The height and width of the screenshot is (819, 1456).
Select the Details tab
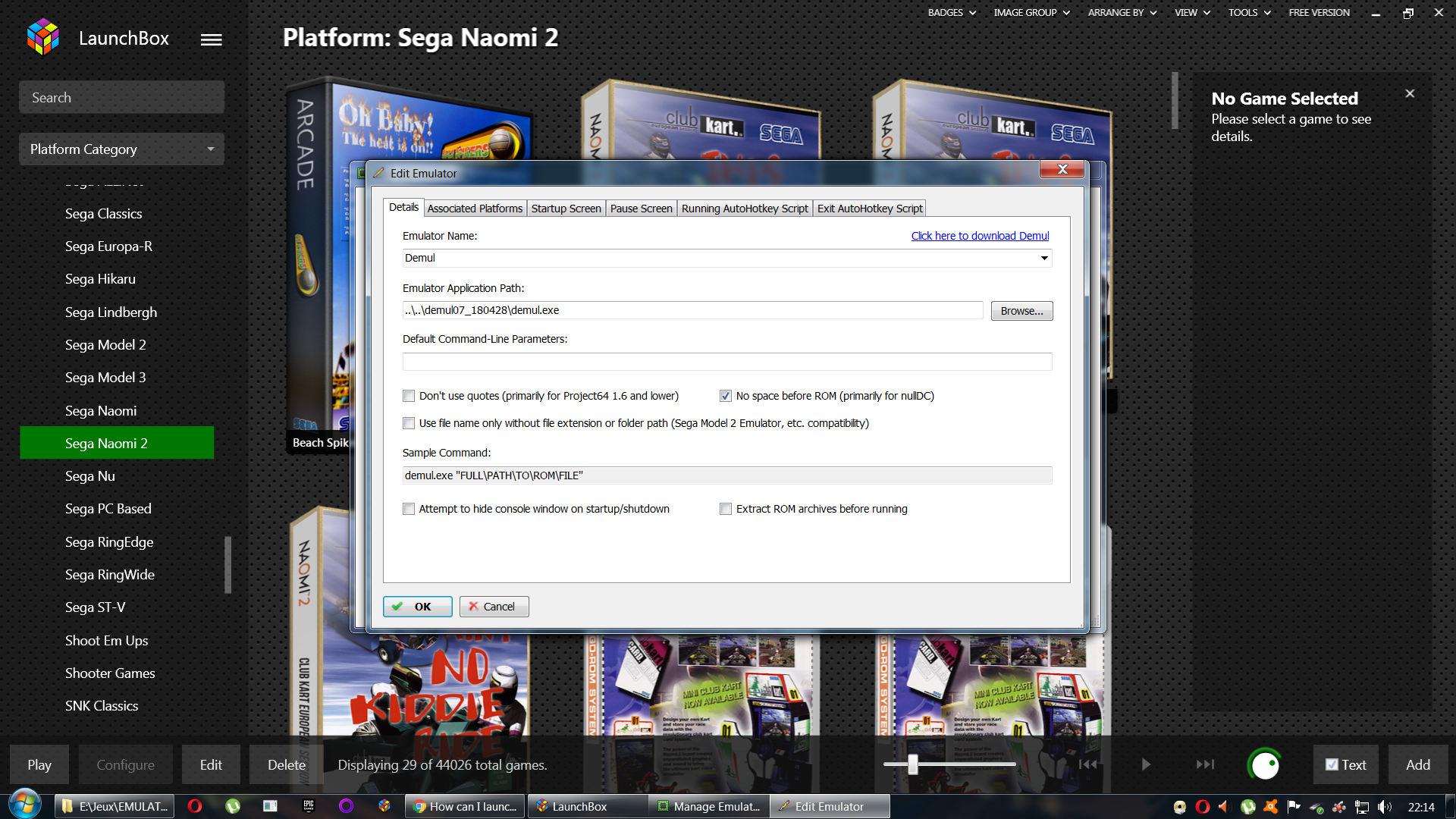click(x=403, y=207)
